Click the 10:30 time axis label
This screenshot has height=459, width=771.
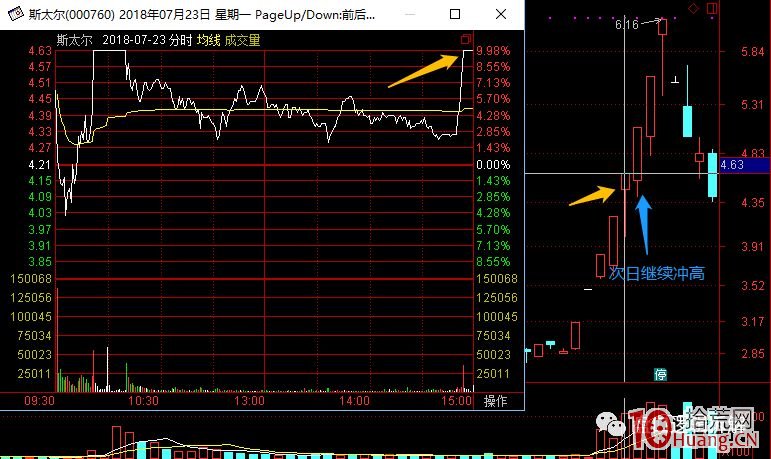tap(143, 401)
